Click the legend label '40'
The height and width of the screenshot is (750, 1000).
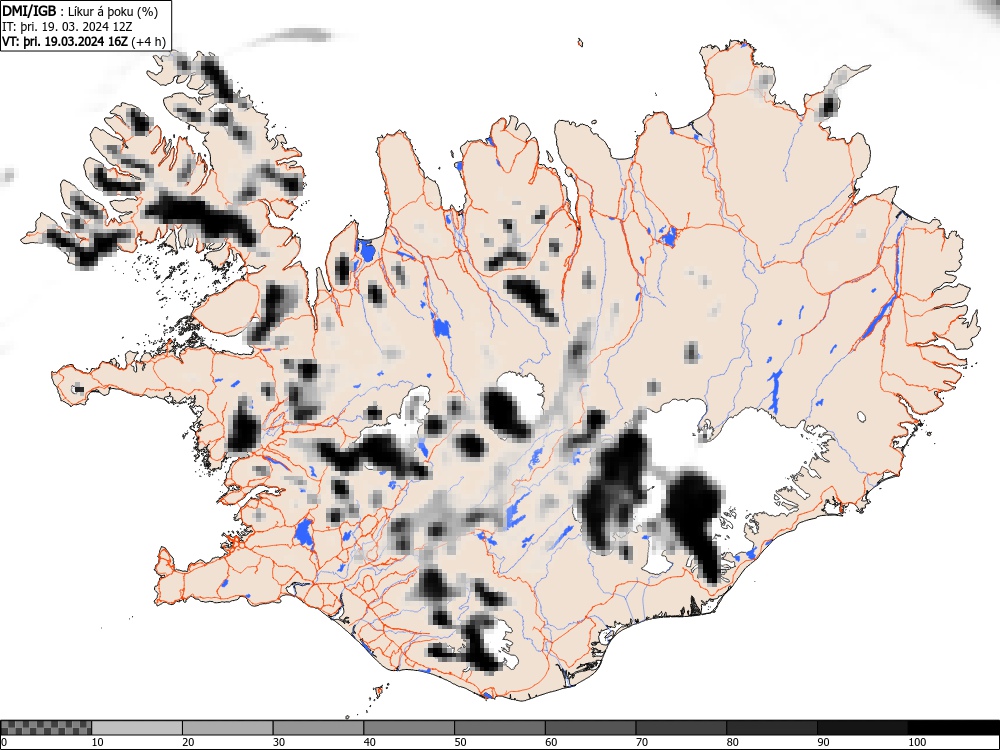point(369,742)
